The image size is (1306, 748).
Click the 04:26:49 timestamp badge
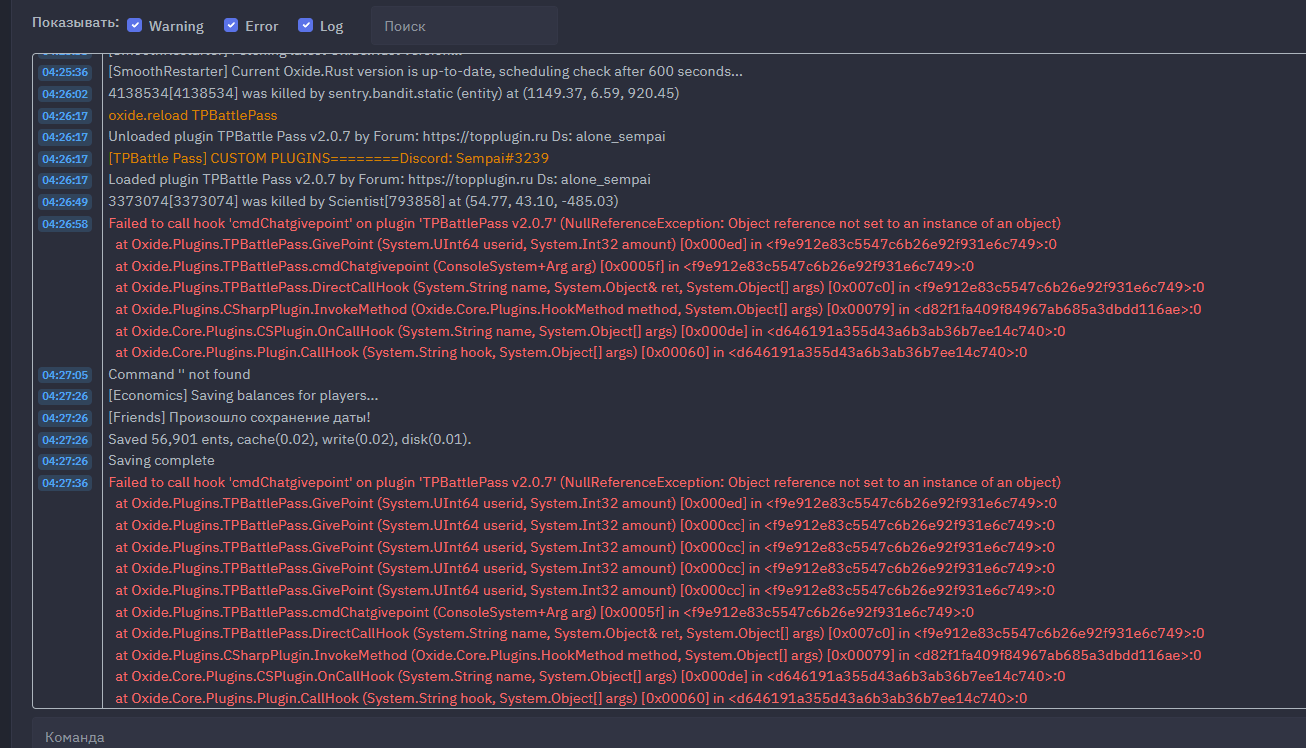pos(65,202)
